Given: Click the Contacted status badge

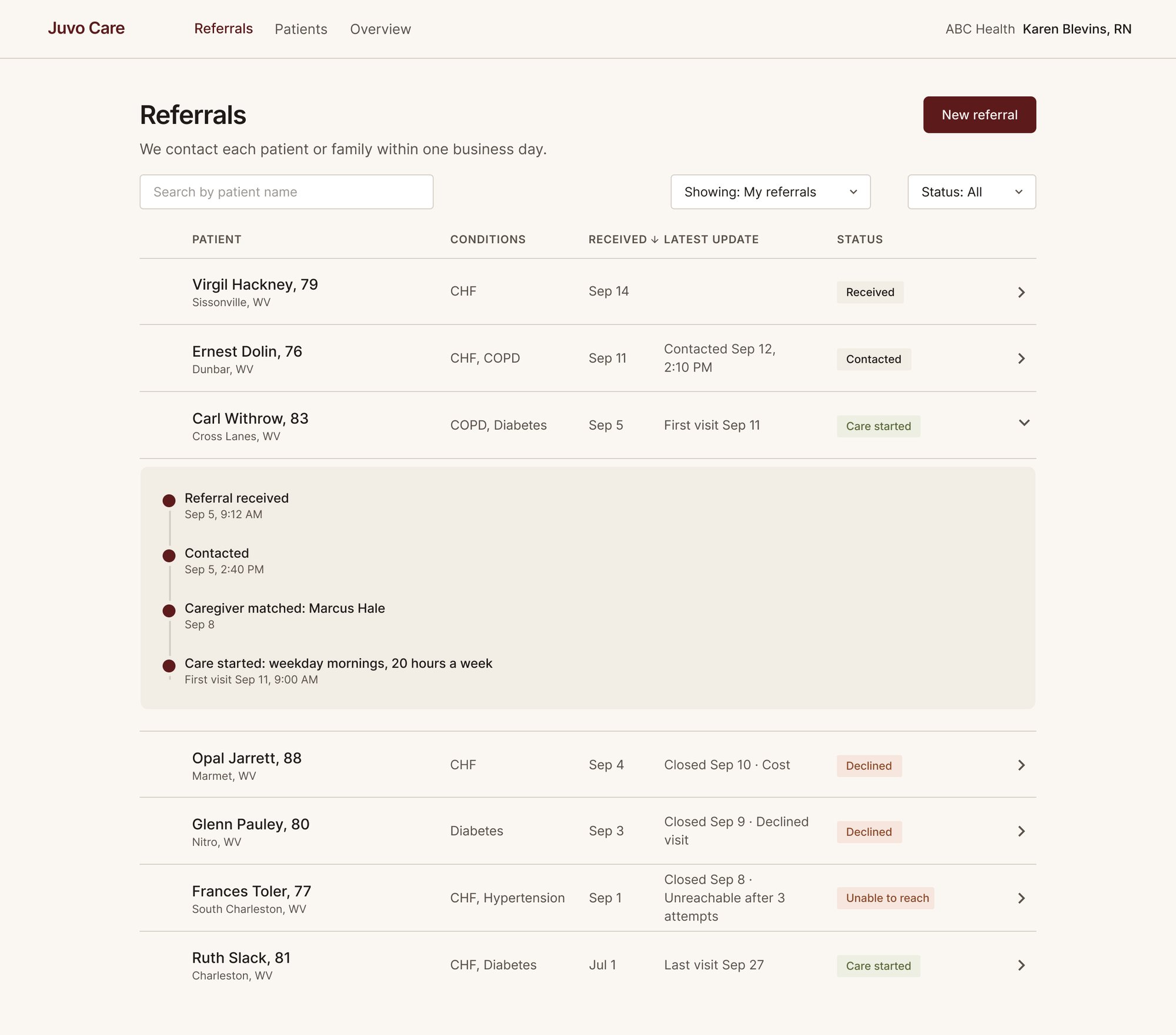Looking at the screenshot, I should click(x=874, y=359).
